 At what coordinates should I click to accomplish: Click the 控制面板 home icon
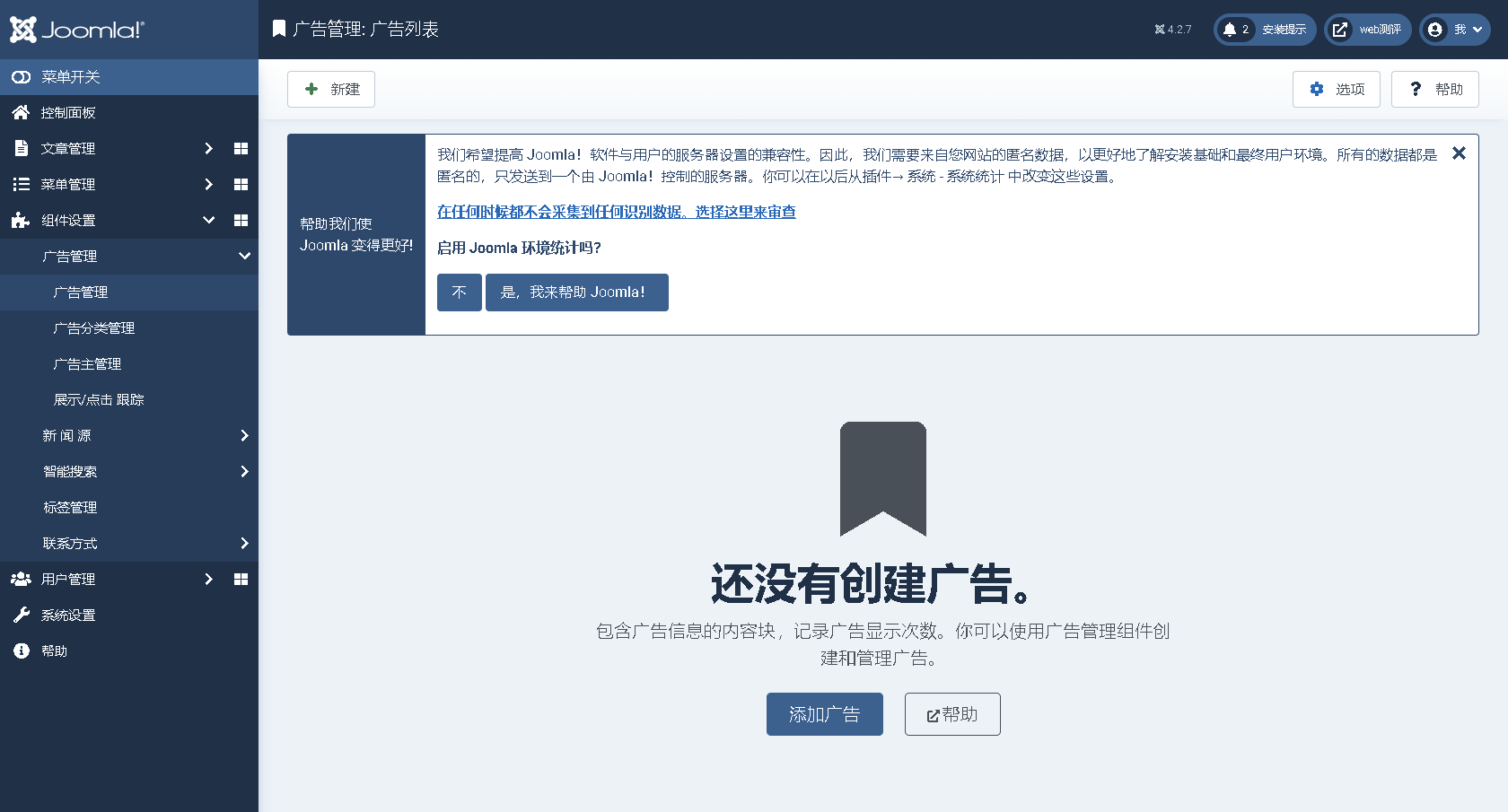coord(21,113)
